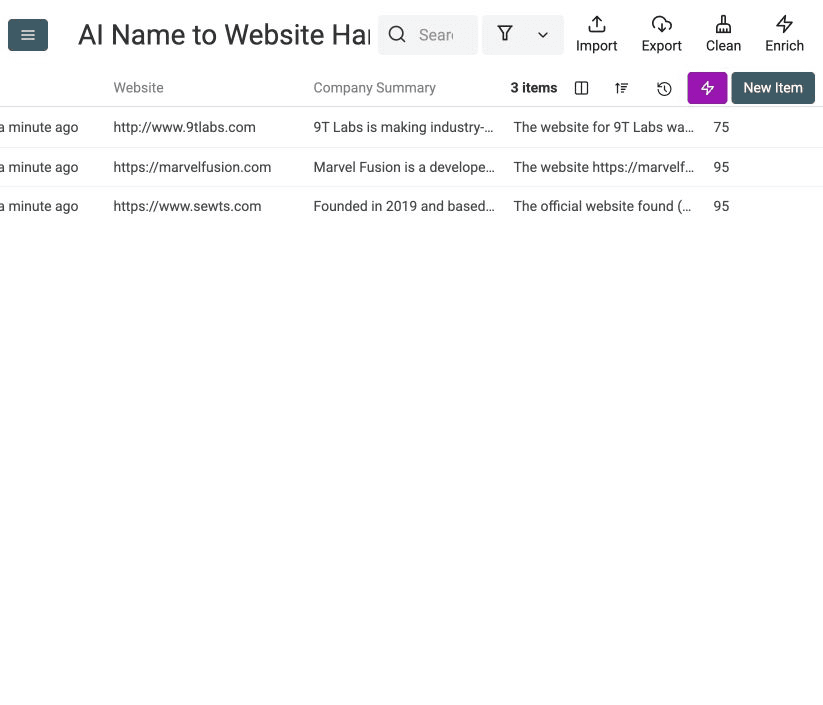The height and width of the screenshot is (705, 823).
Task: Click 'The website for 9T Labs wa...' cell
Action: [603, 127]
